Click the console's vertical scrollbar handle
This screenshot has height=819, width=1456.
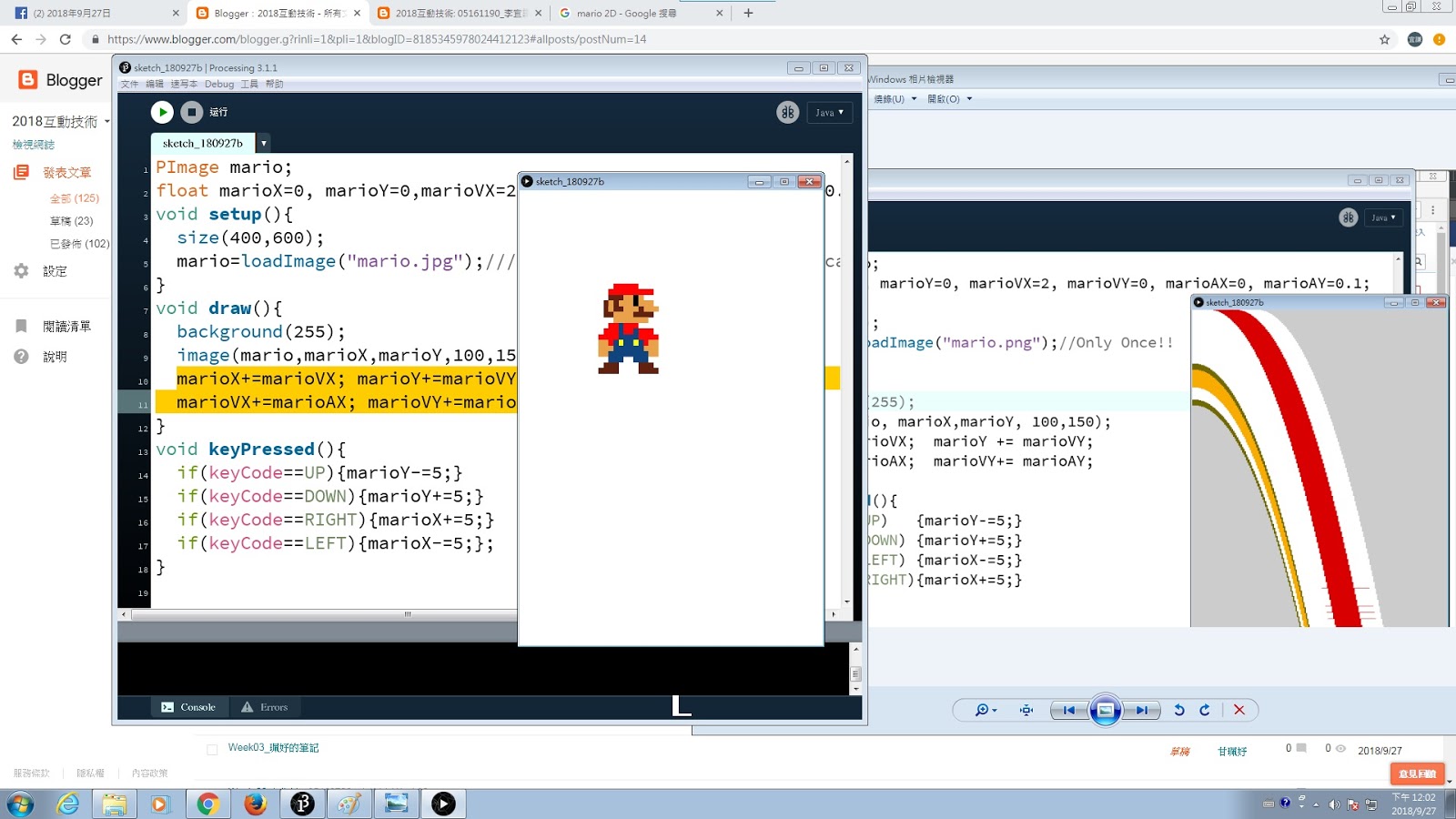(x=855, y=674)
